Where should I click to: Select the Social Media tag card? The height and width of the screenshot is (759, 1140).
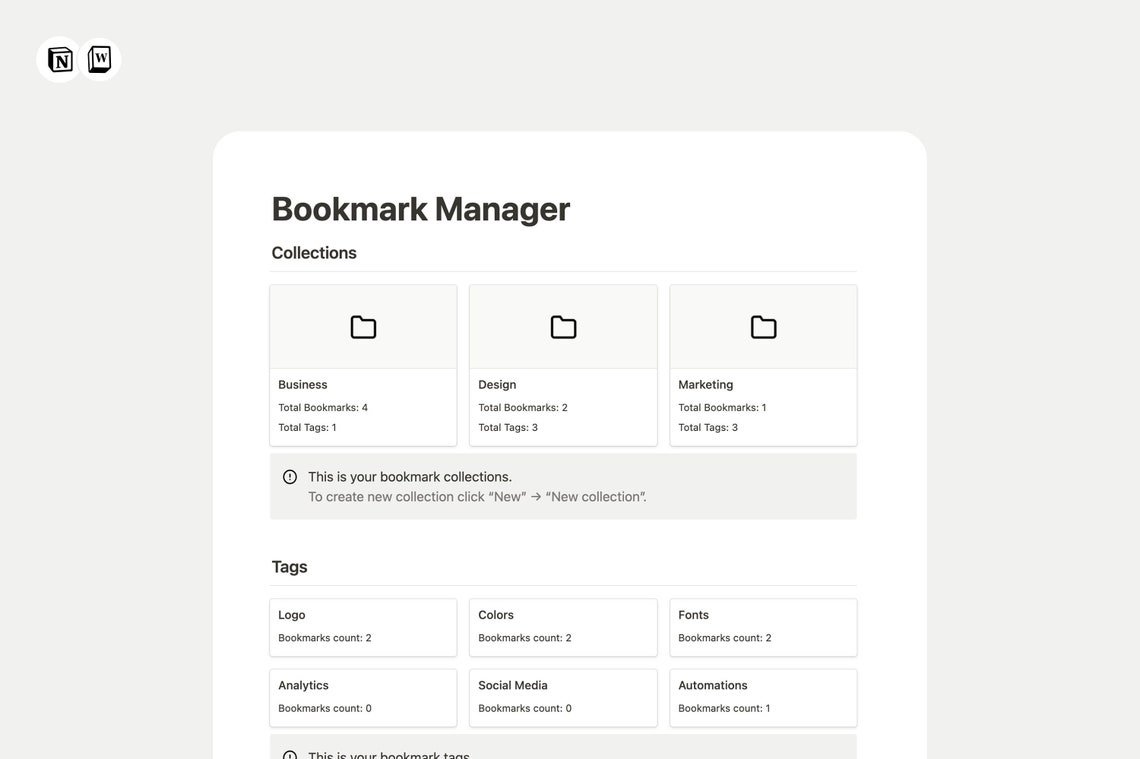[562, 697]
